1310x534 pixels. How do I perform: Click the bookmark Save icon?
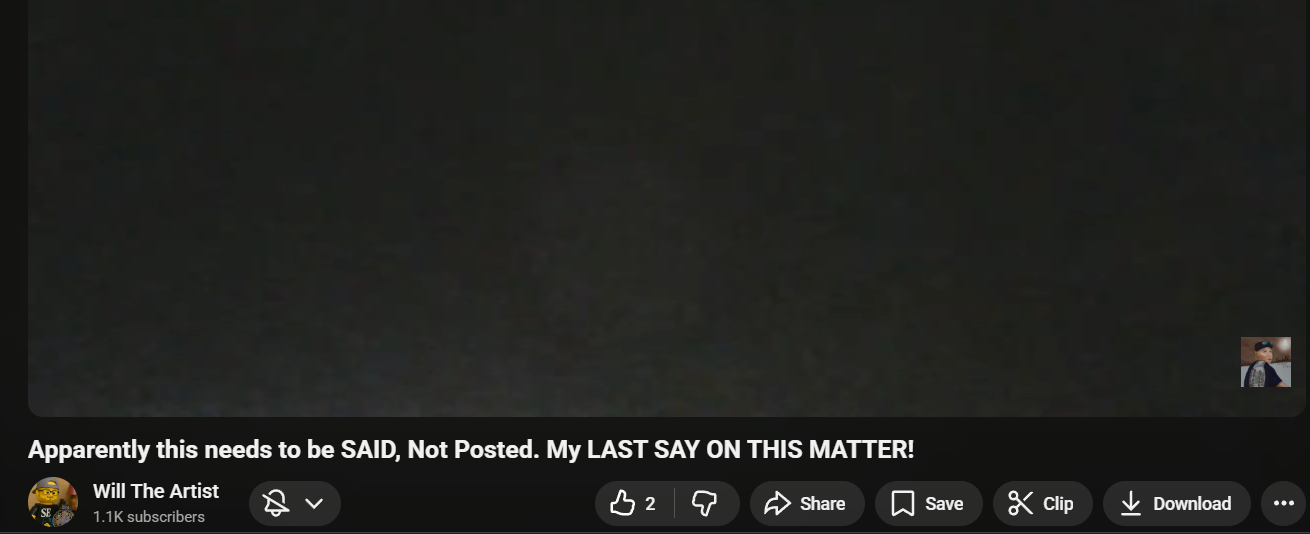[902, 504]
